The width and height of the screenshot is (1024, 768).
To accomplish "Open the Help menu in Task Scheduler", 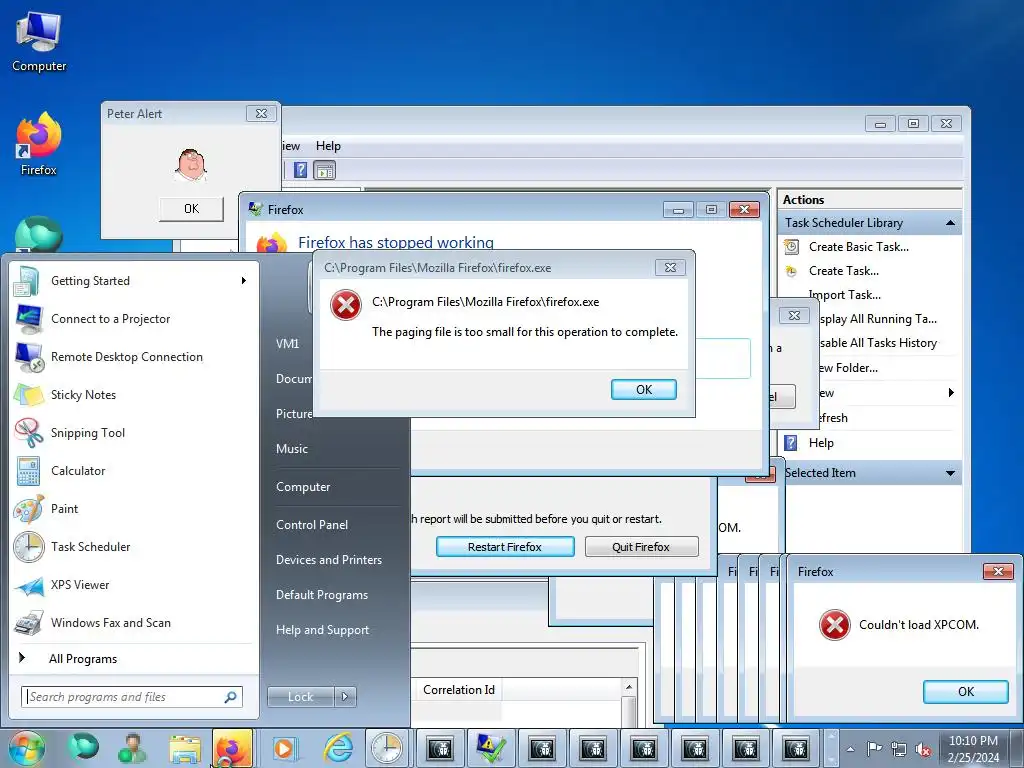I will [328, 146].
